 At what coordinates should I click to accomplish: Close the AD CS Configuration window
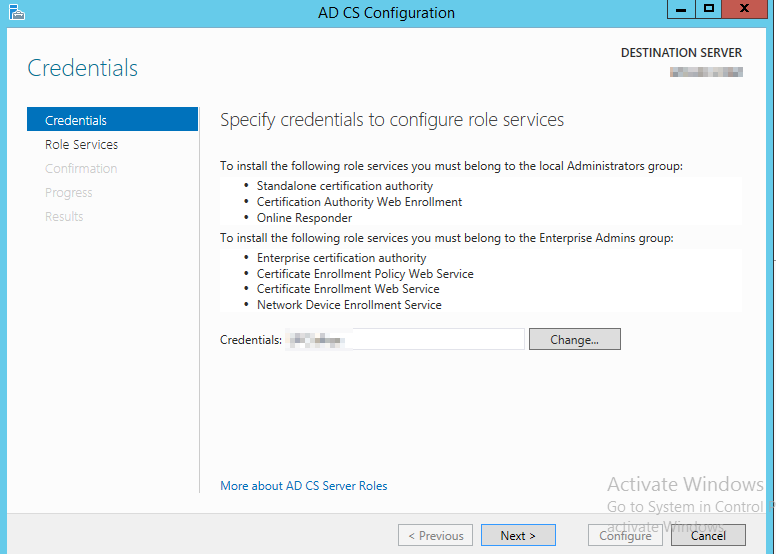747,10
